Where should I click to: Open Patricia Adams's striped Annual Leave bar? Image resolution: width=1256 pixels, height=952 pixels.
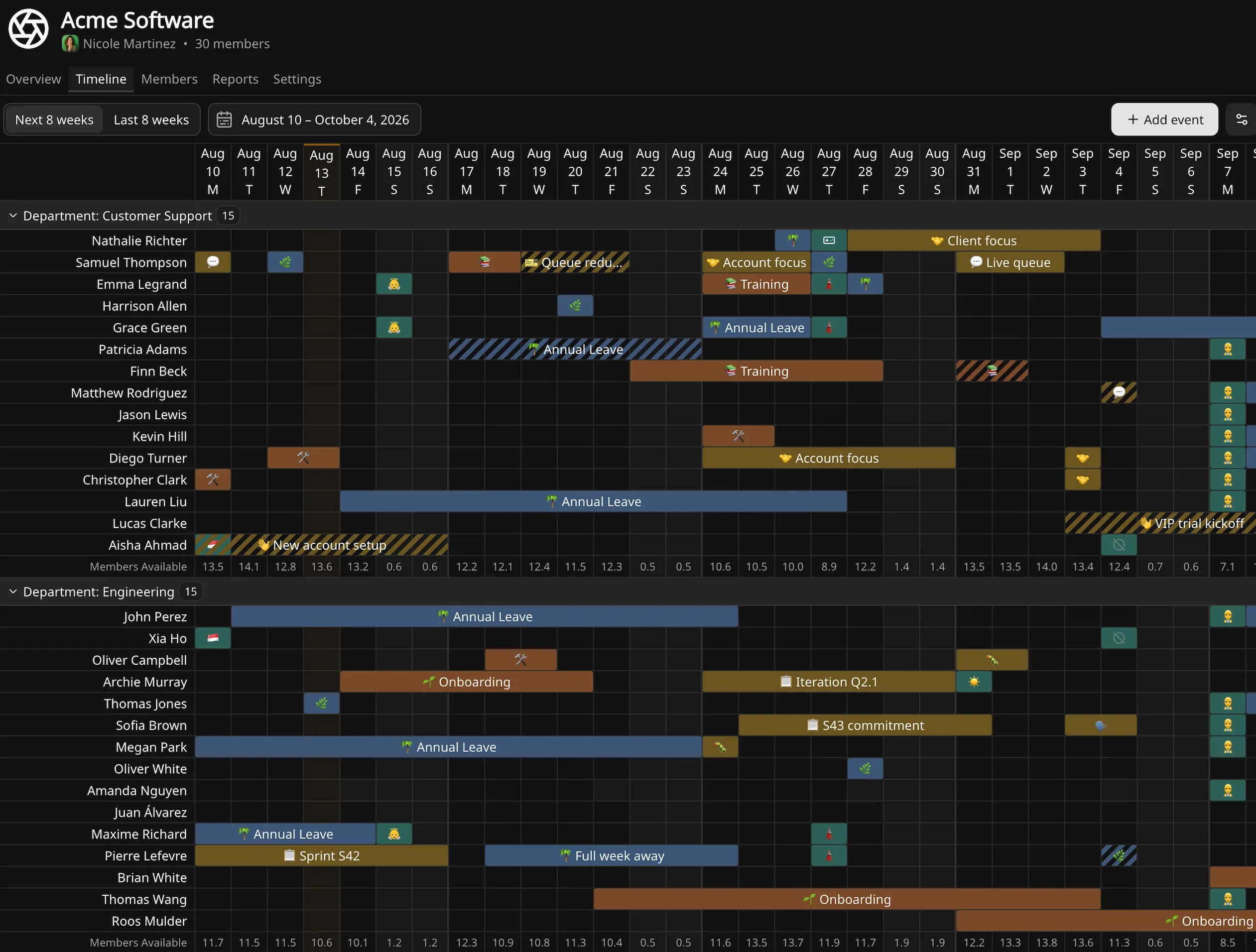[575, 350]
